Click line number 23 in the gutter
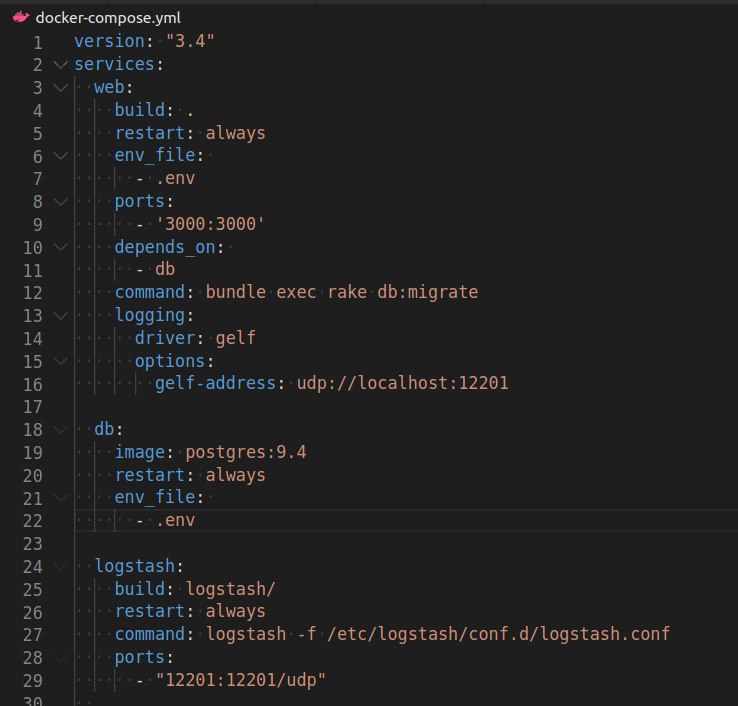This screenshot has height=706, width=738. 33,544
